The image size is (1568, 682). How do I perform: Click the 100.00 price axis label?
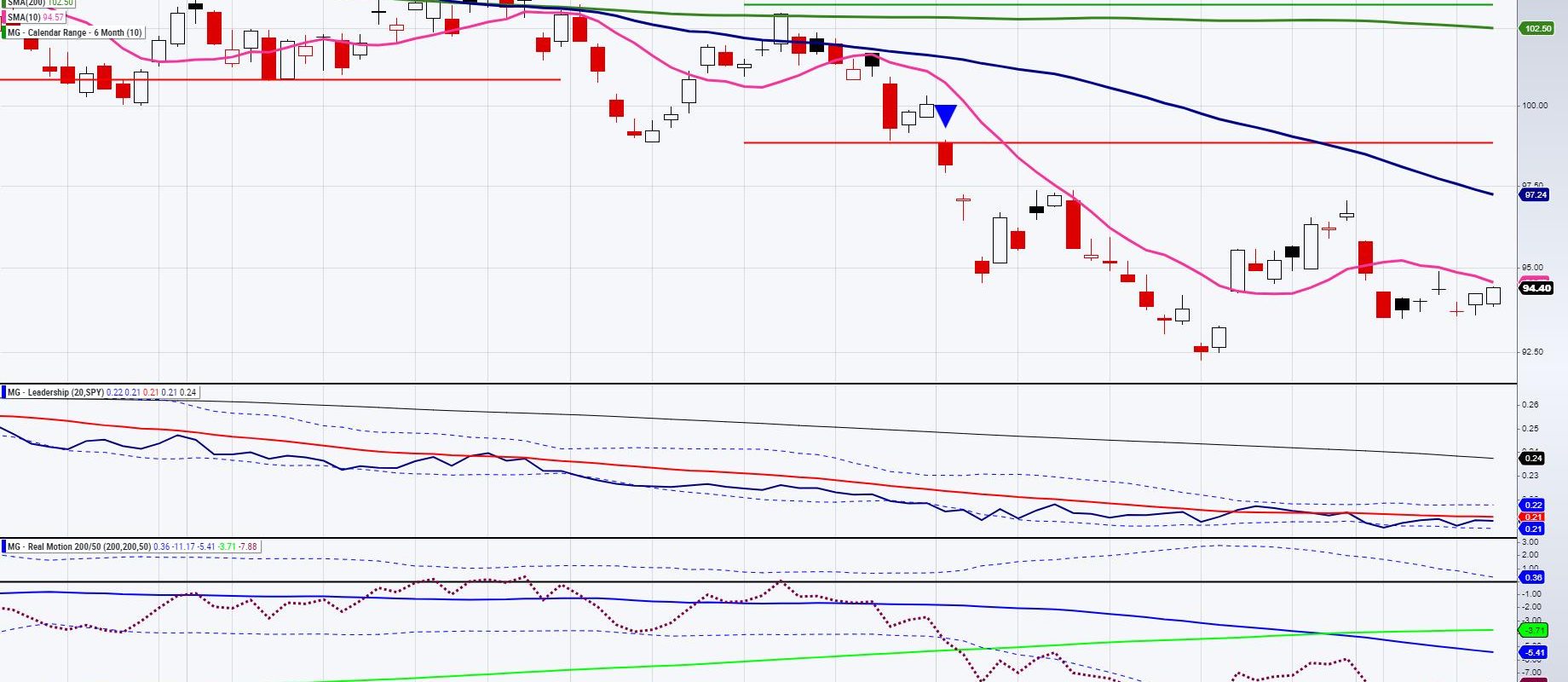tap(1535, 106)
